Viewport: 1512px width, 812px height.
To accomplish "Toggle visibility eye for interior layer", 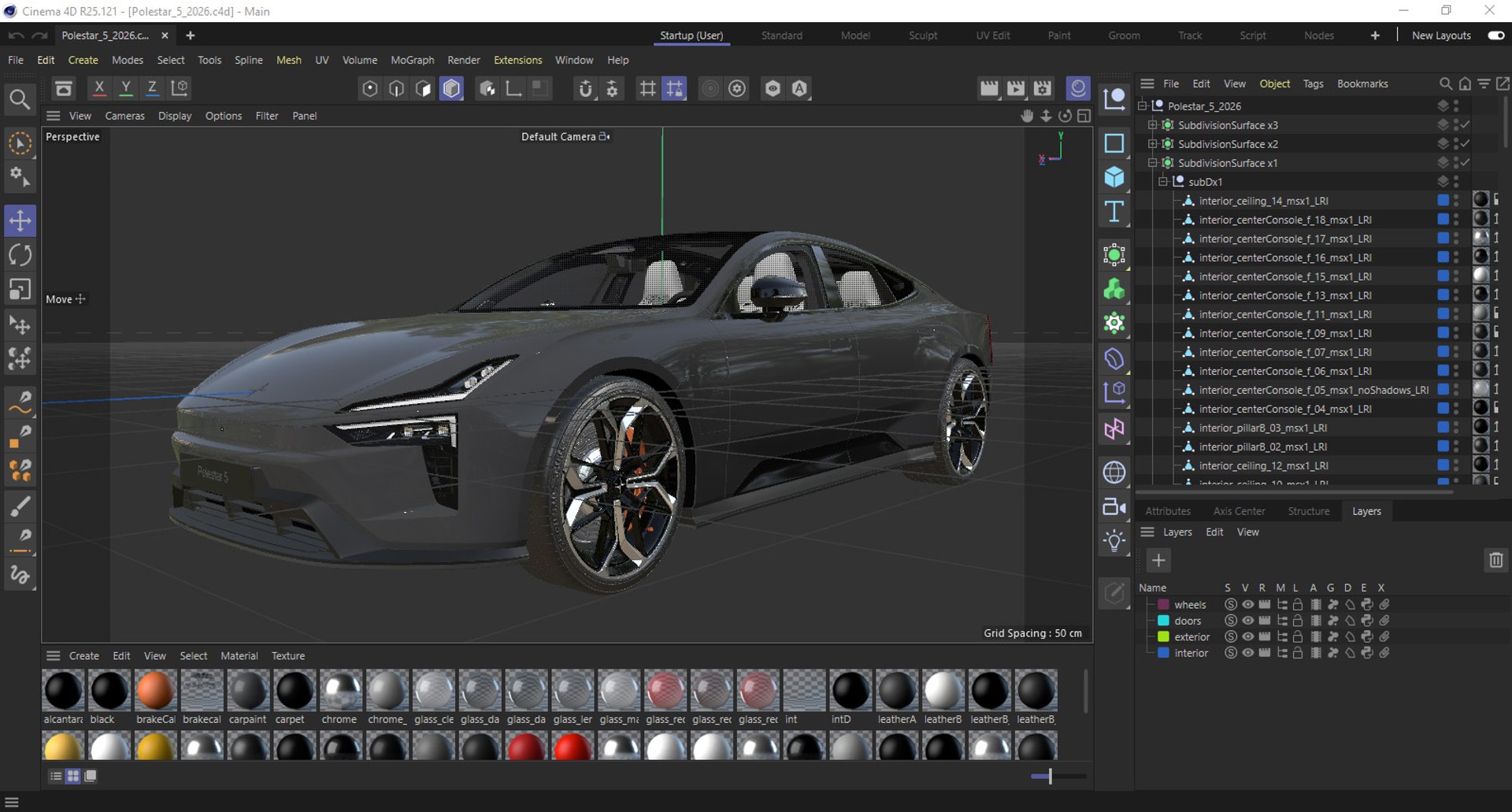I will [x=1247, y=653].
